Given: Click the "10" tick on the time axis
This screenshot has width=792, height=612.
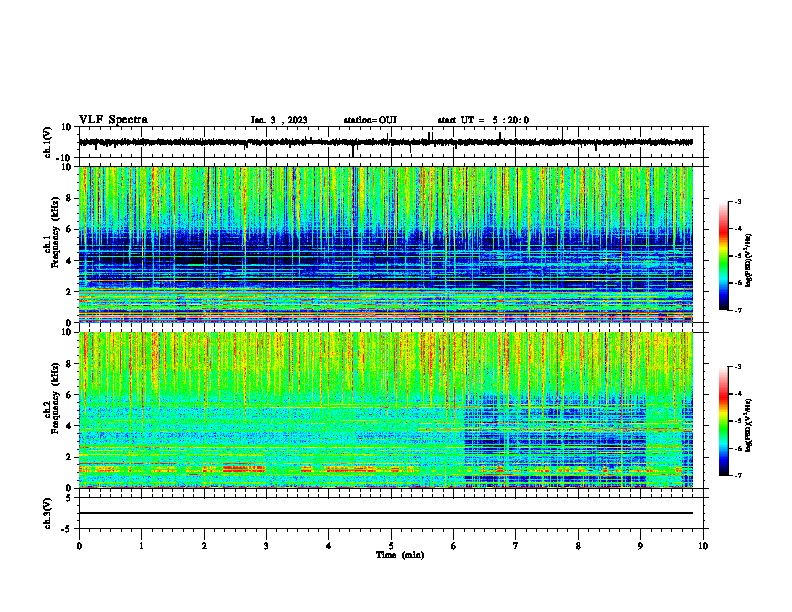Looking at the screenshot, I should [x=703, y=546].
